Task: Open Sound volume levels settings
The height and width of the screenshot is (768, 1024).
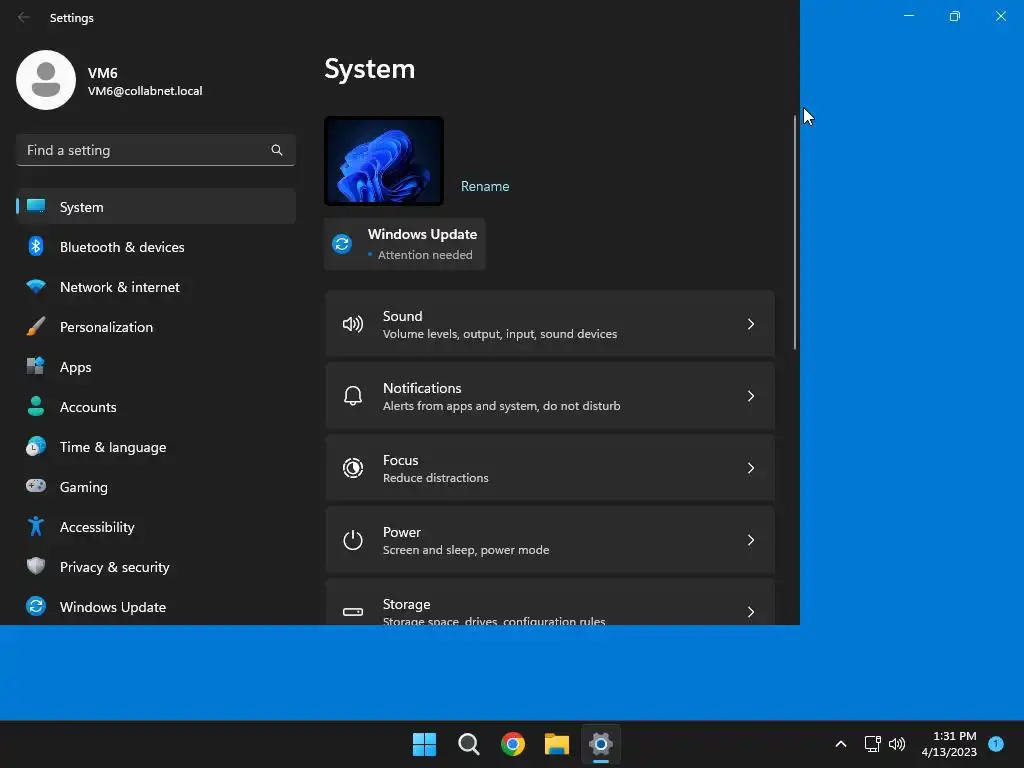Action: click(x=550, y=324)
